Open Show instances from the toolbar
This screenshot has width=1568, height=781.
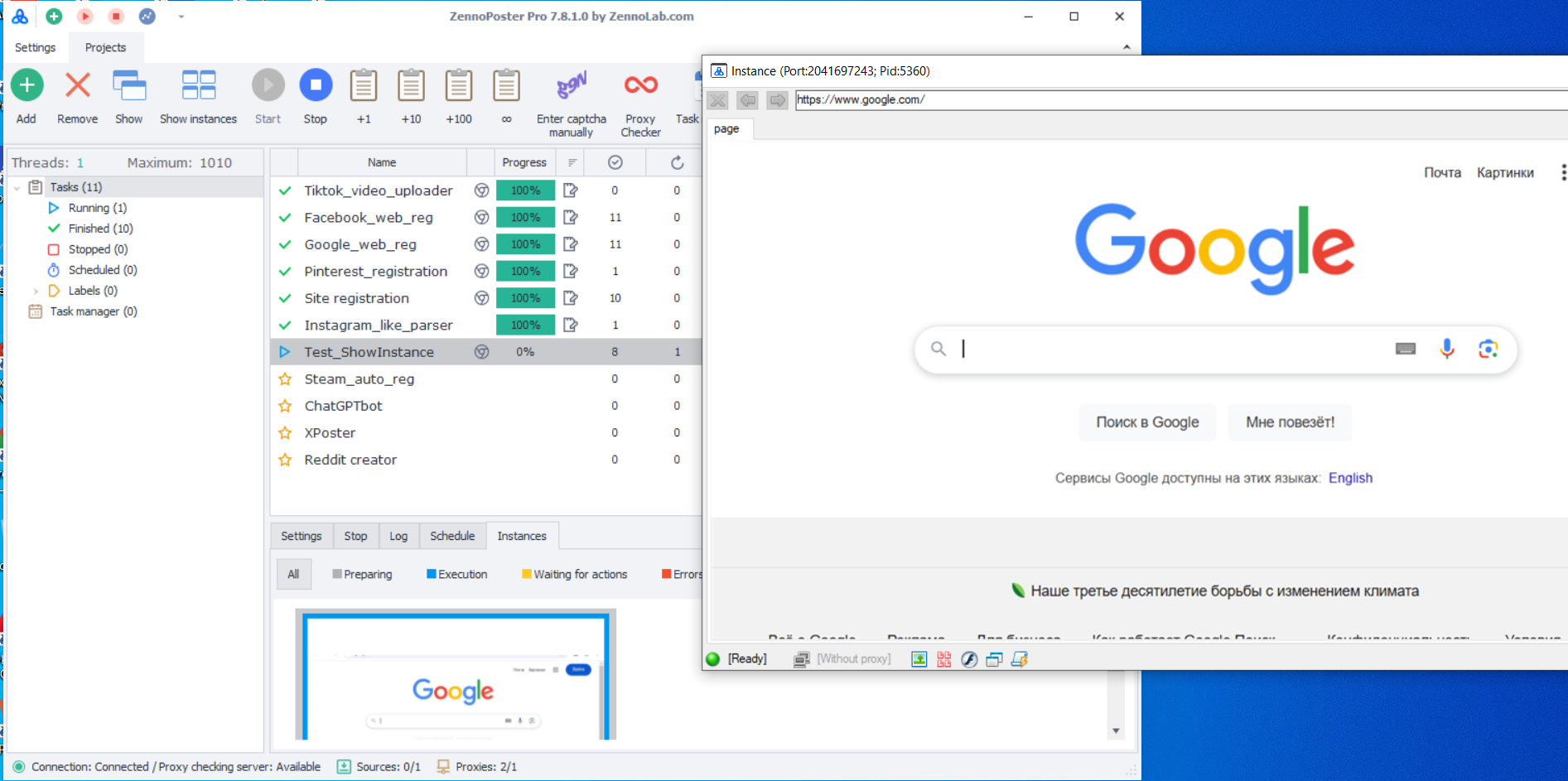[x=199, y=85]
